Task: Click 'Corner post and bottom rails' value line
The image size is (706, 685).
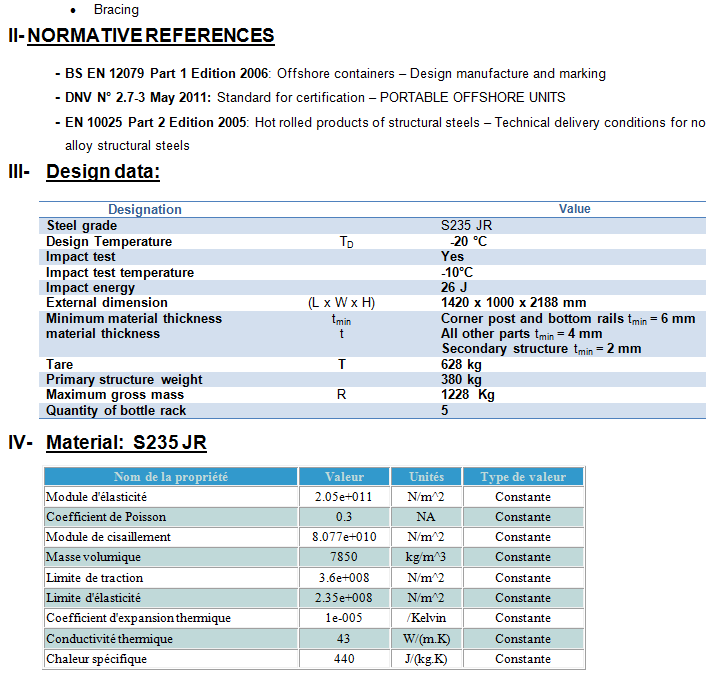Action: (568, 319)
